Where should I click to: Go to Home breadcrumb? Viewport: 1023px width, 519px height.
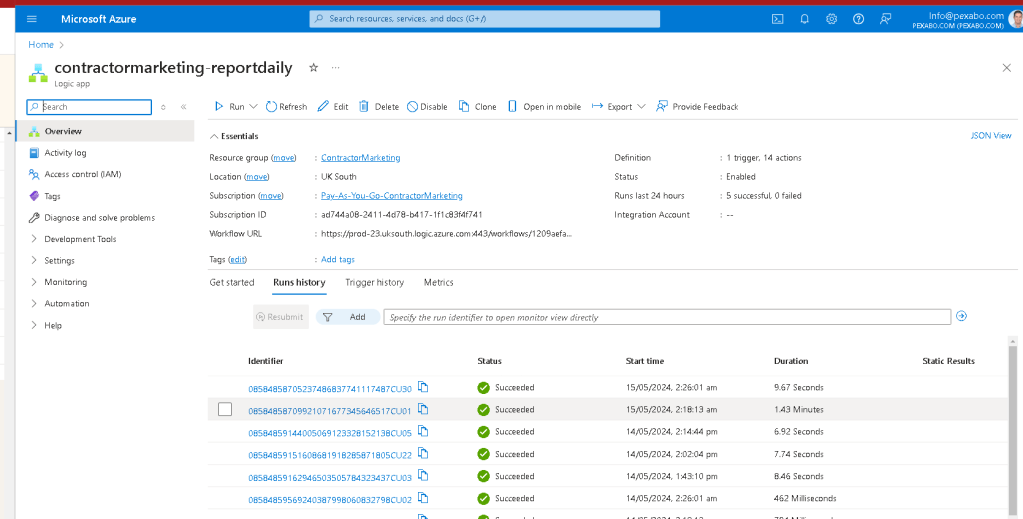click(x=40, y=44)
